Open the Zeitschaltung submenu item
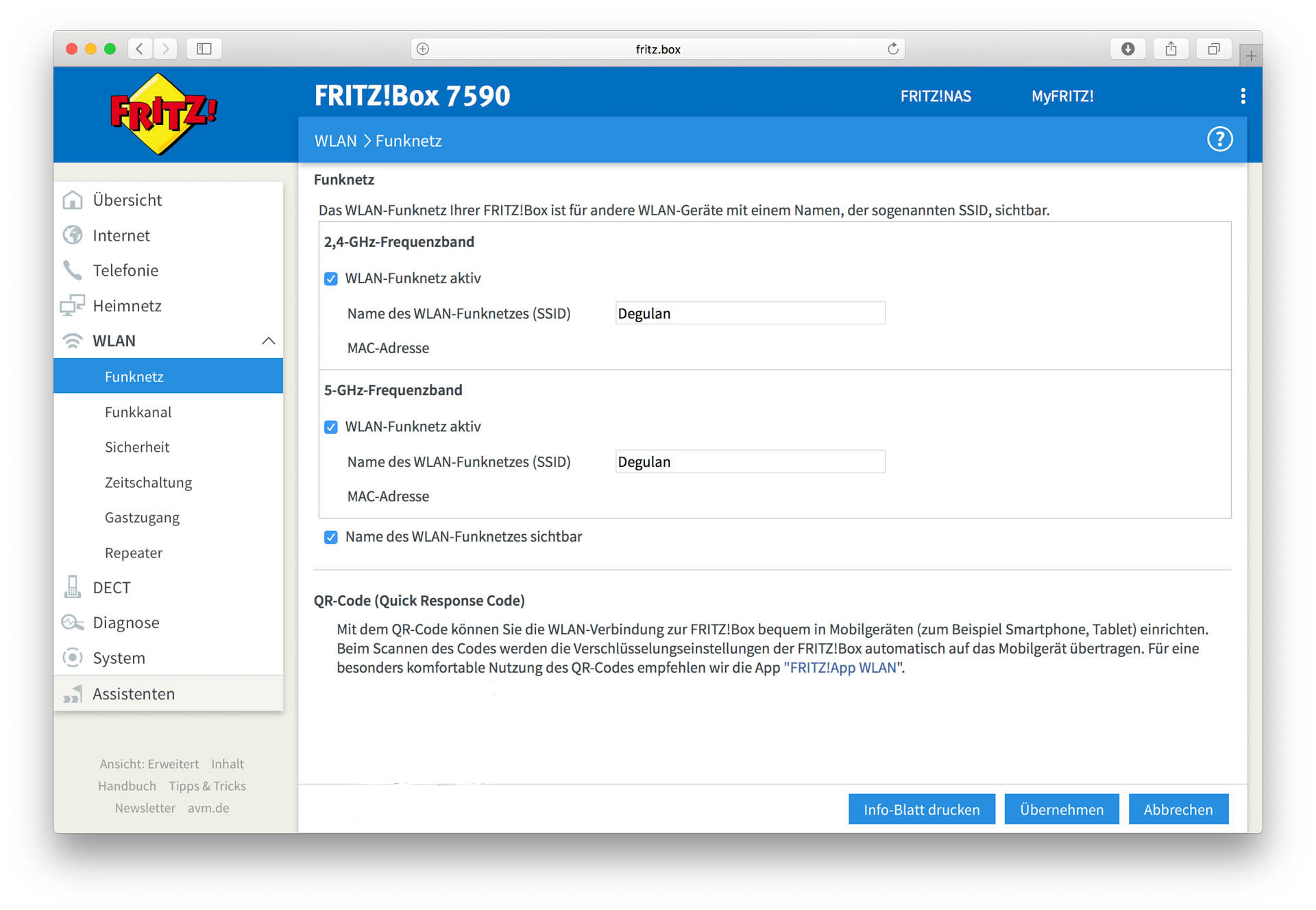Viewport: 1316px width, 910px height. pyautogui.click(x=148, y=483)
